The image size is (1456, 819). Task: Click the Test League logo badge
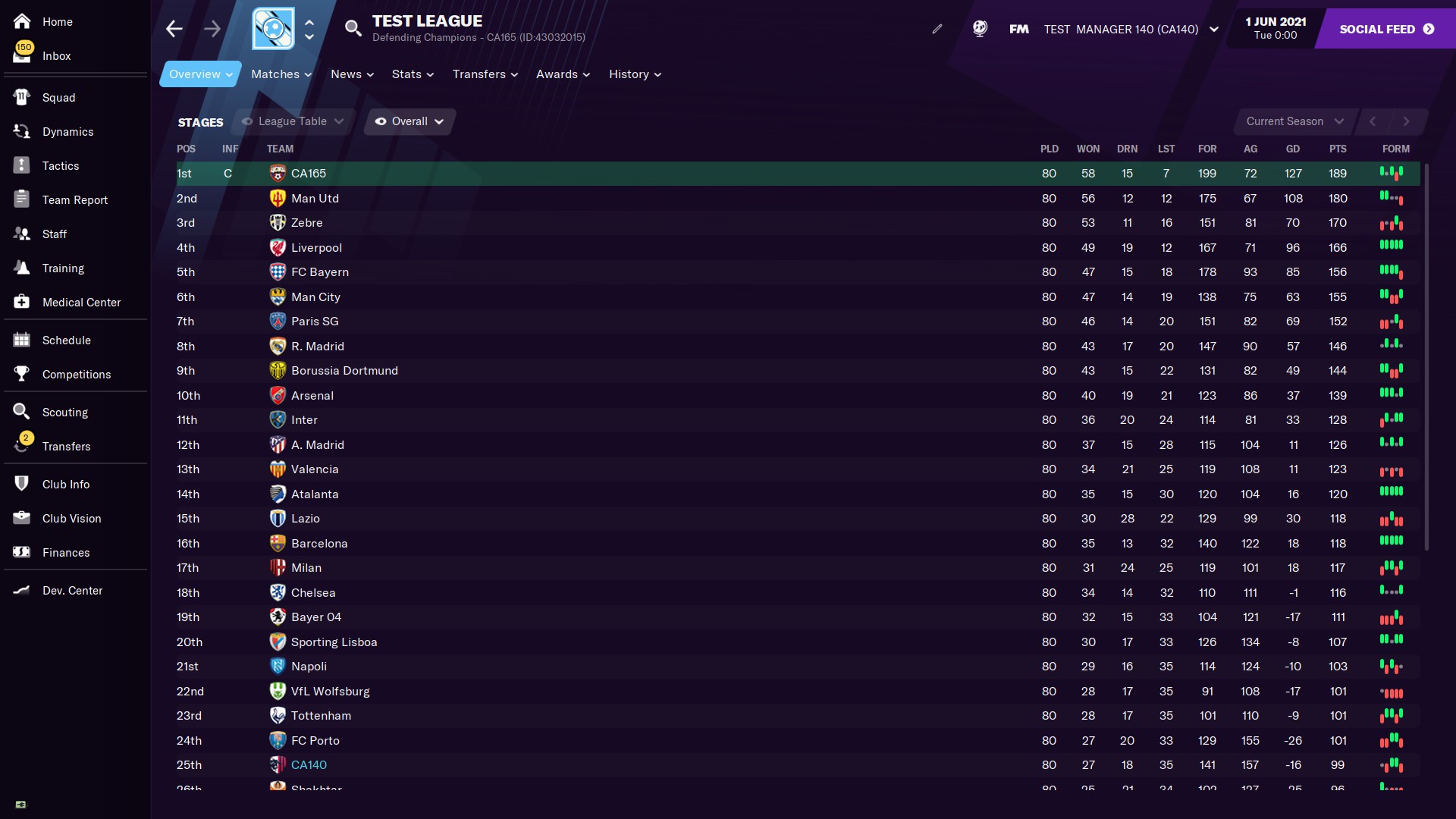273,29
